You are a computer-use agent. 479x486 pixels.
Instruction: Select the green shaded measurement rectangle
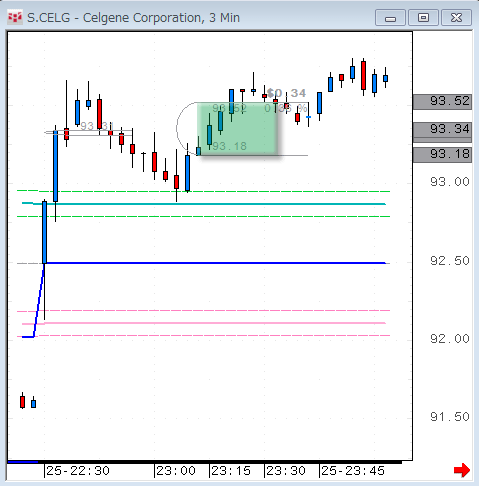click(x=237, y=129)
